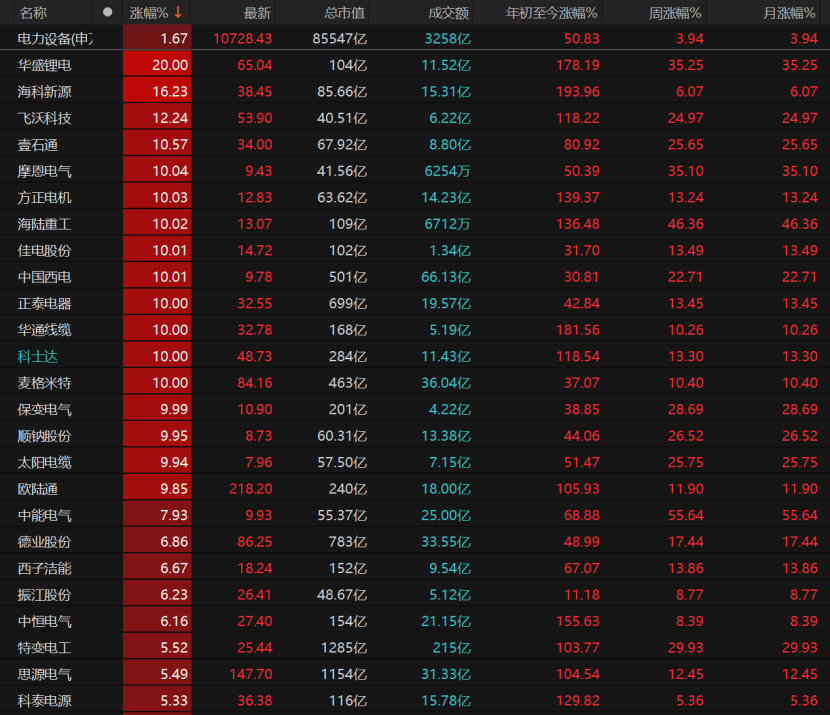Click the dot icon beside 名称 header
The width and height of the screenshot is (830, 715).
108,12
